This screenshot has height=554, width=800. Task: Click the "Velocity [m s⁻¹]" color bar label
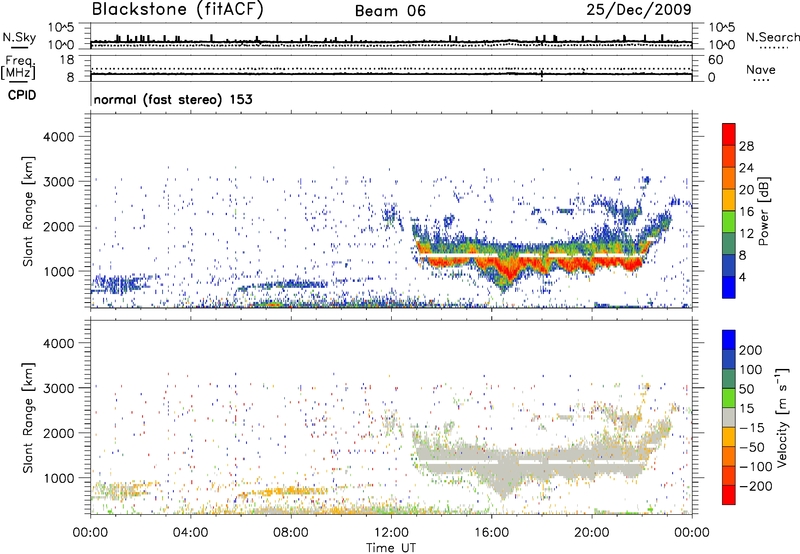[782, 417]
